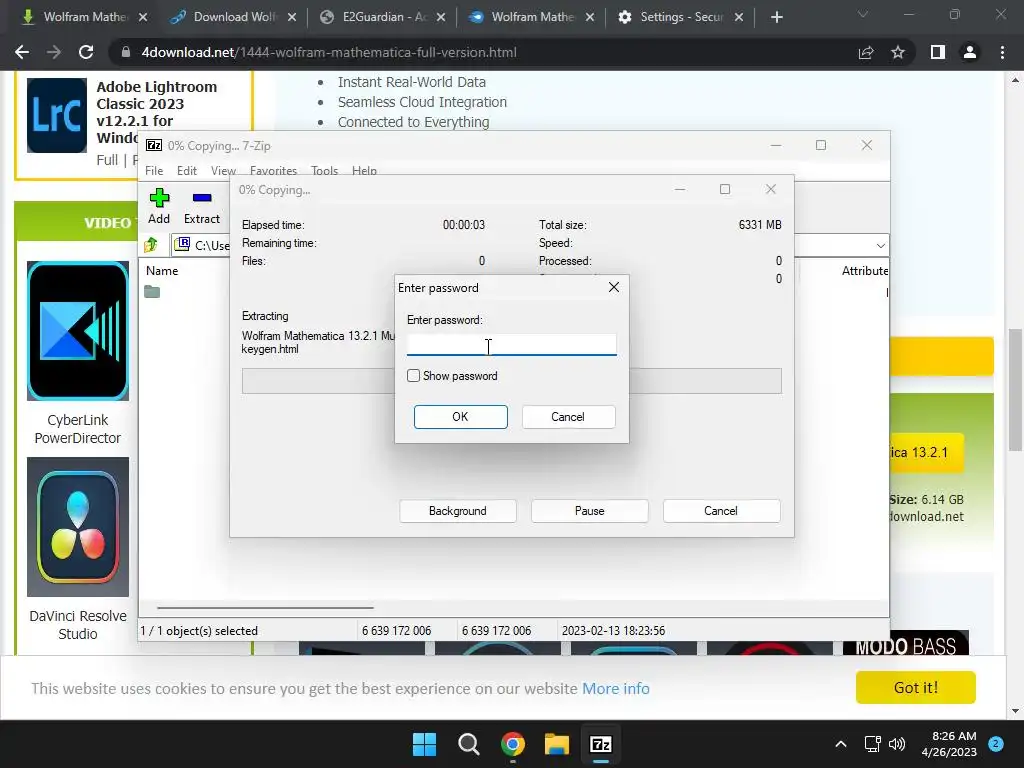Open a new browser tab
This screenshot has width=1024, height=768.
point(776,17)
